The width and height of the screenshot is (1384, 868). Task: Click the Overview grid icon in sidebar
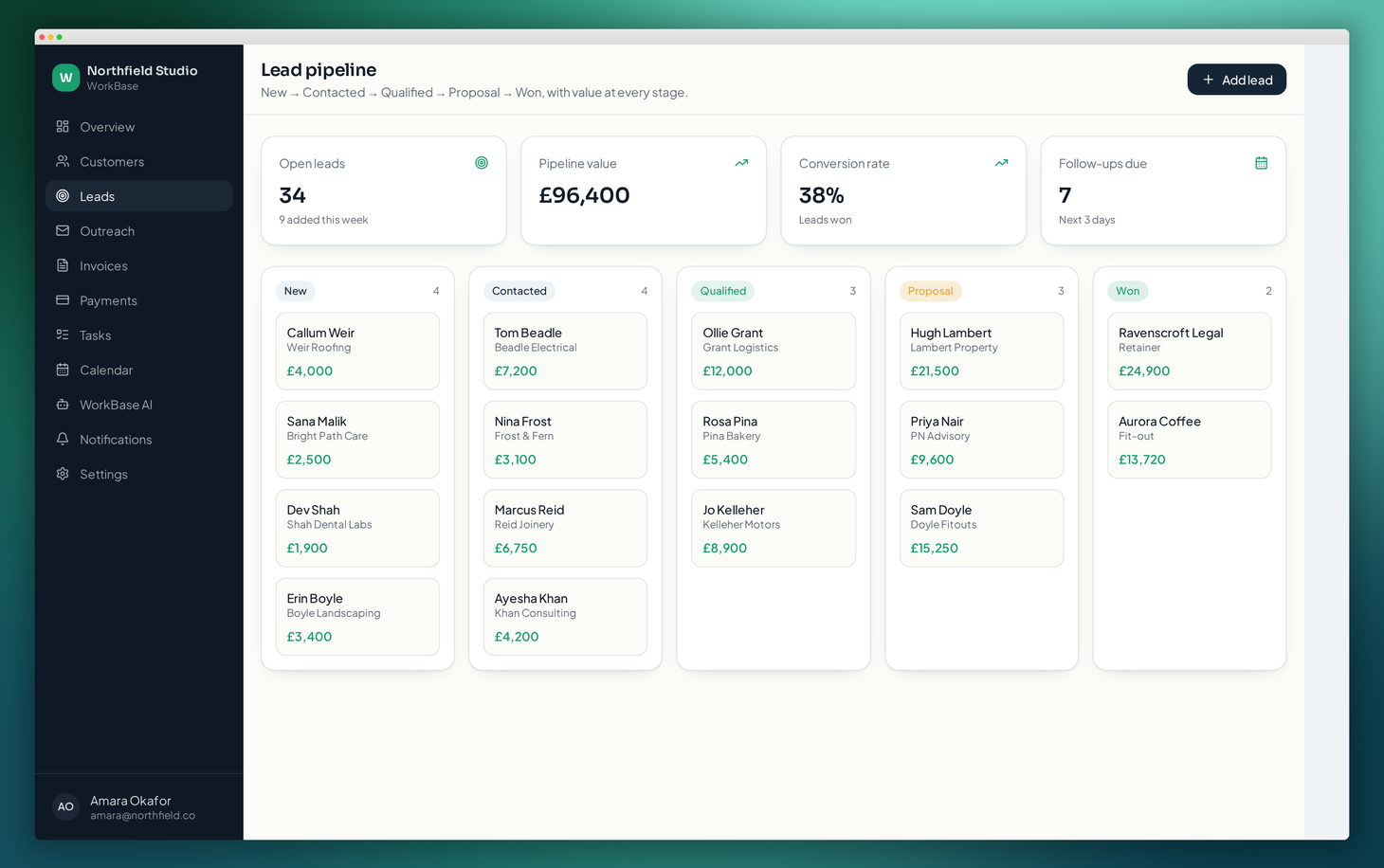click(63, 126)
